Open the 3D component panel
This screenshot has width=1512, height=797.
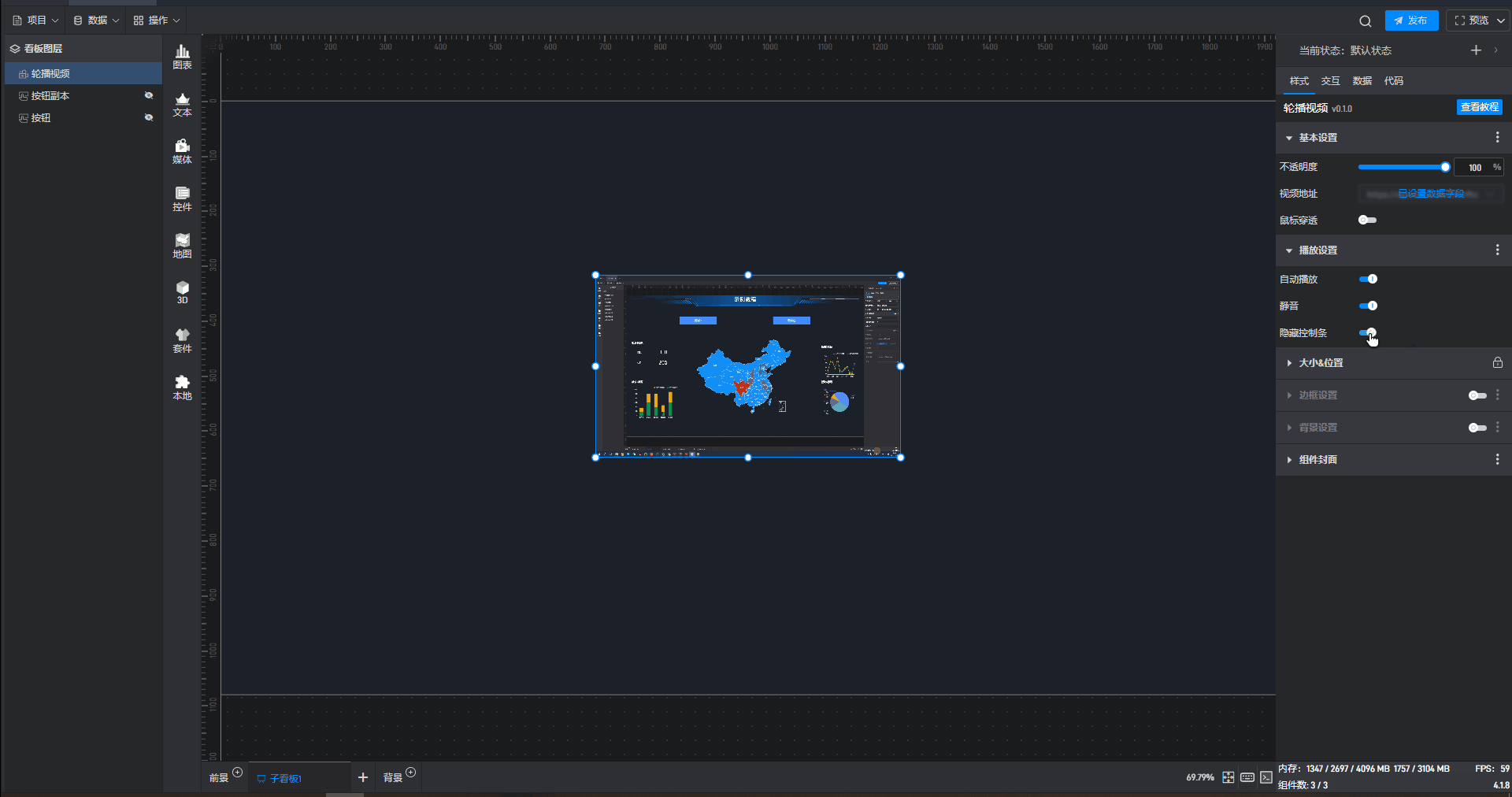(x=182, y=292)
